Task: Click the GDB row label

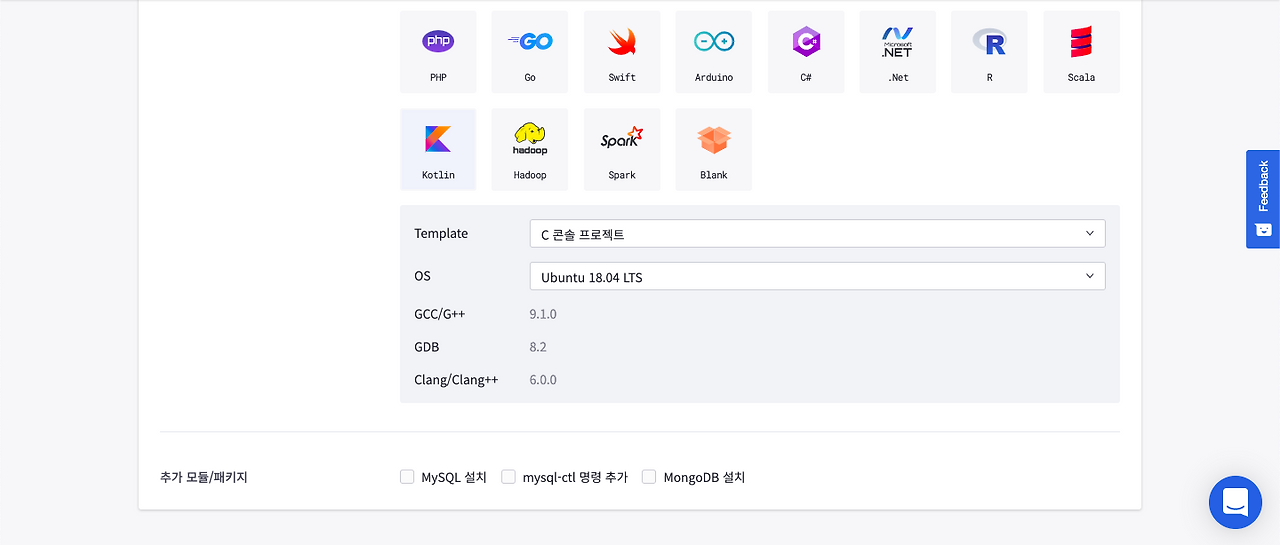Action: click(x=427, y=347)
